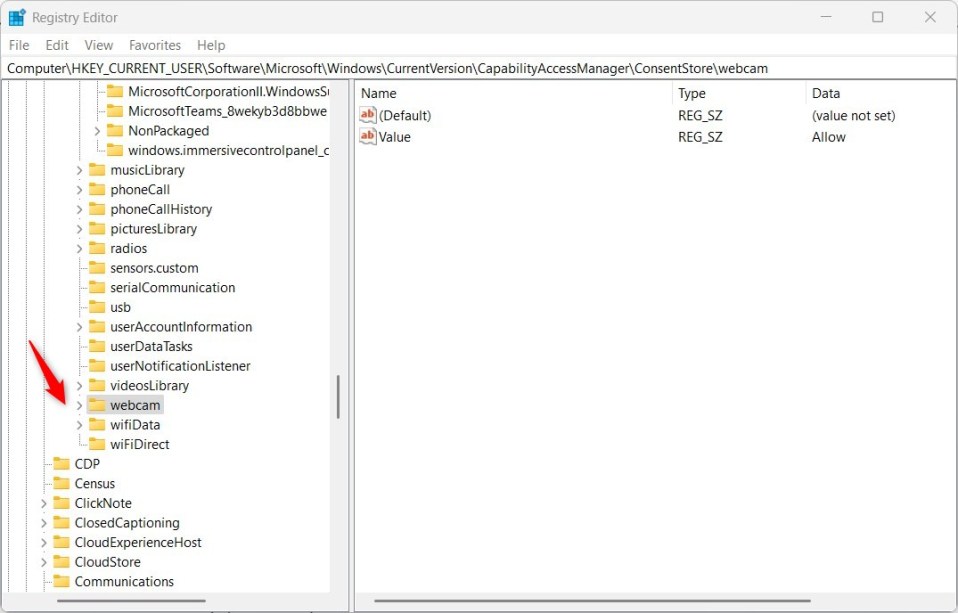Expand the phoneCallHistory key

click(x=79, y=210)
